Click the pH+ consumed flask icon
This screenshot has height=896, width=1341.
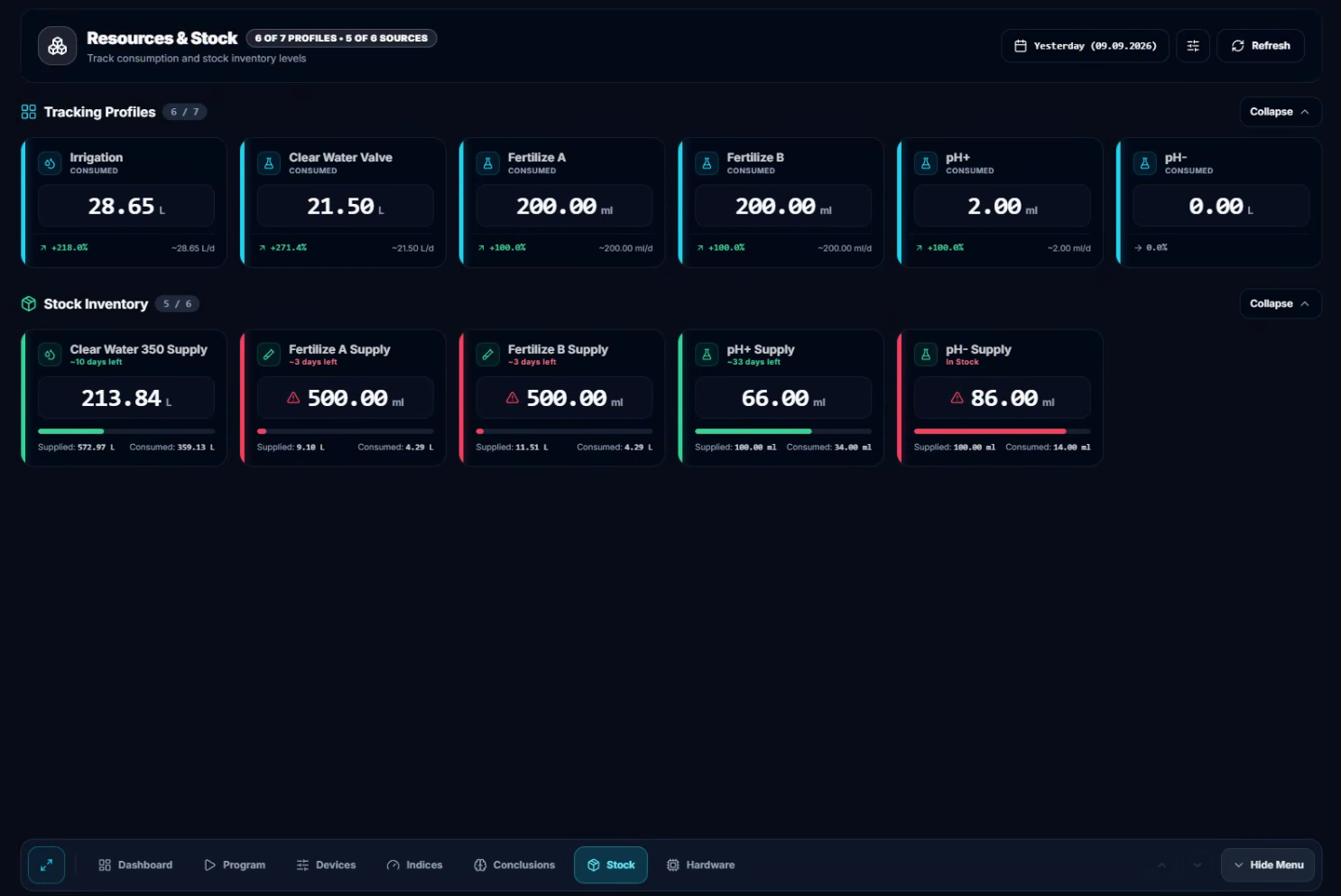click(926, 163)
